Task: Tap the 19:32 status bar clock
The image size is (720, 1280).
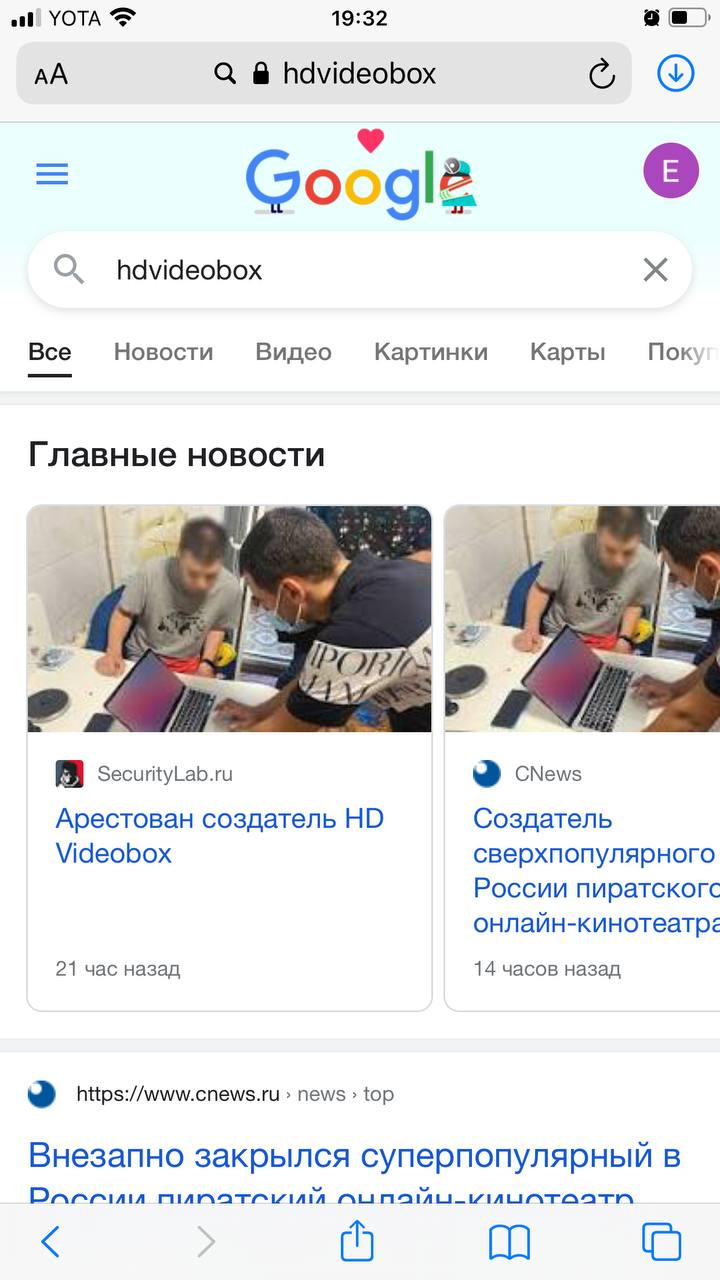Action: point(359,18)
